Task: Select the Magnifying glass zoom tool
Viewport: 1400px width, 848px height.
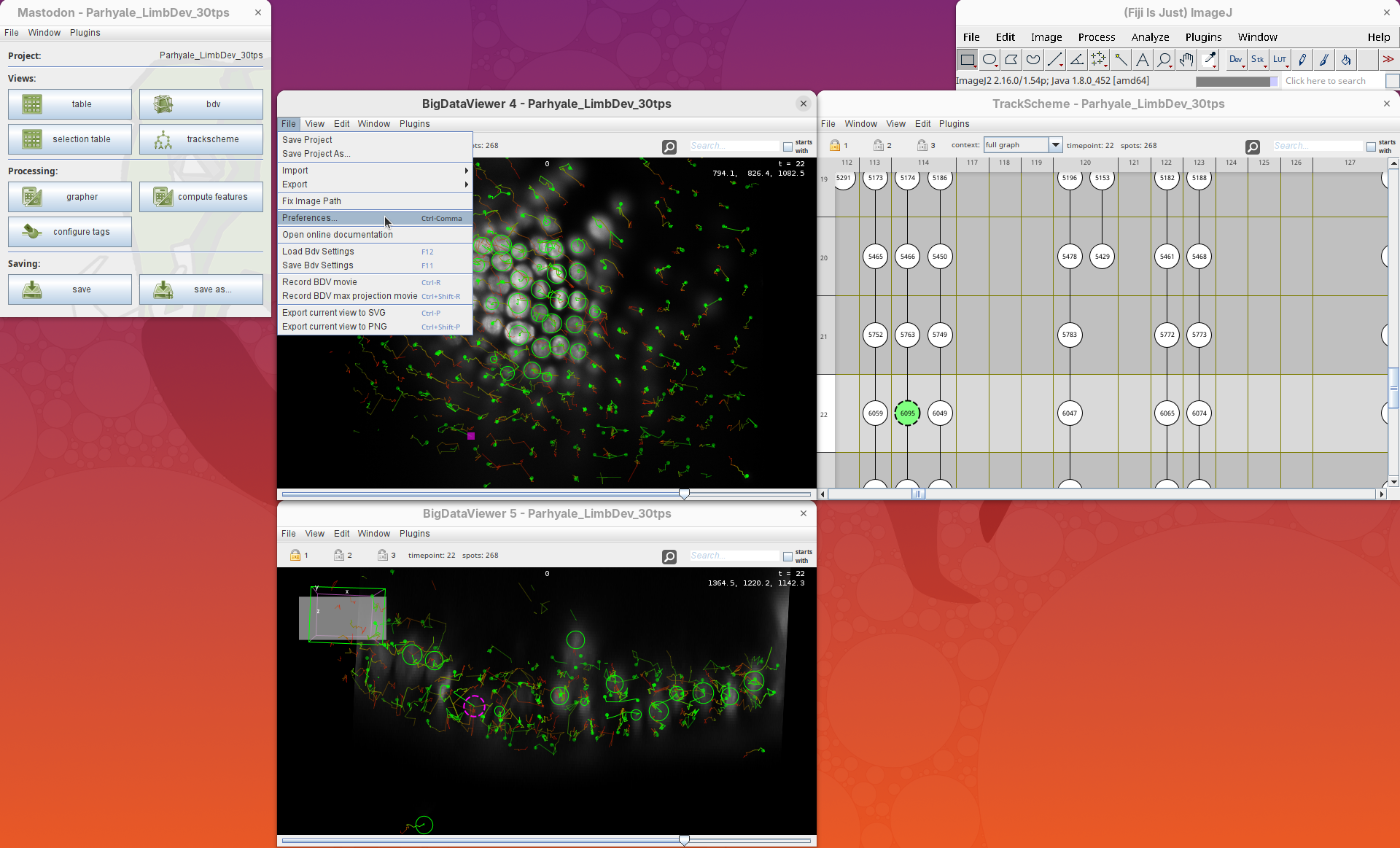Action: coord(1164,60)
